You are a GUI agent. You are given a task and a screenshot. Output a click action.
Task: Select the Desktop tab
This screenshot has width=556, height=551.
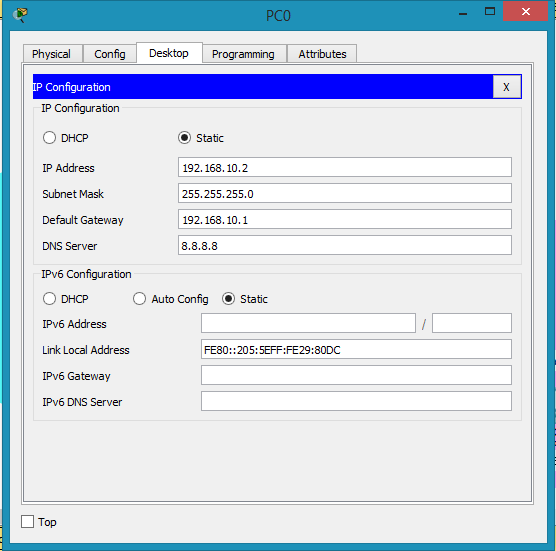(x=169, y=53)
